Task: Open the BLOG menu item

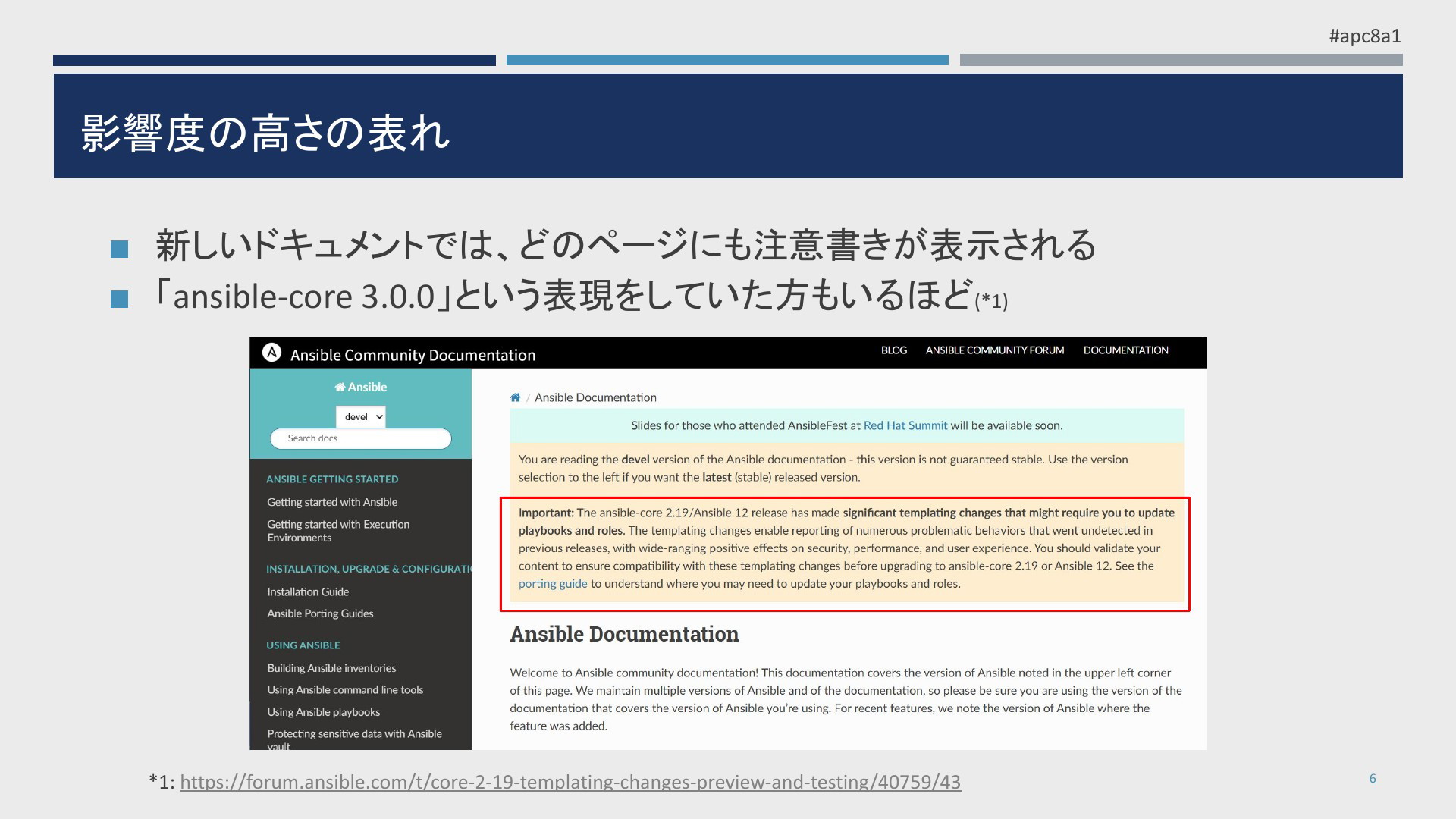Action: (x=894, y=350)
